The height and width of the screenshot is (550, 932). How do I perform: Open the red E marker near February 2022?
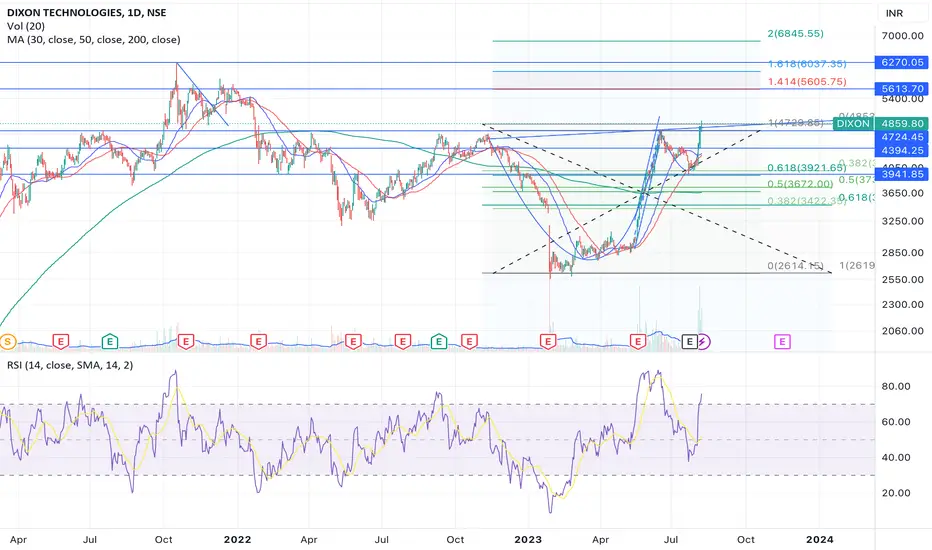(258, 341)
